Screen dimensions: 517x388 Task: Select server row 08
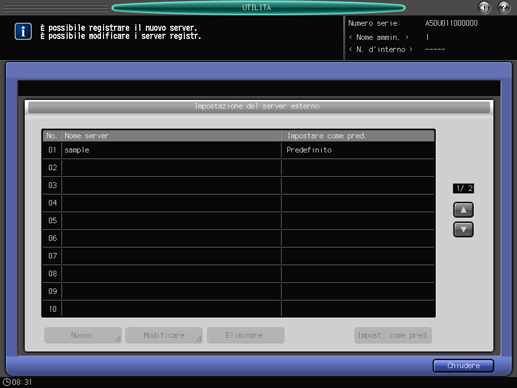pos(239,274)
